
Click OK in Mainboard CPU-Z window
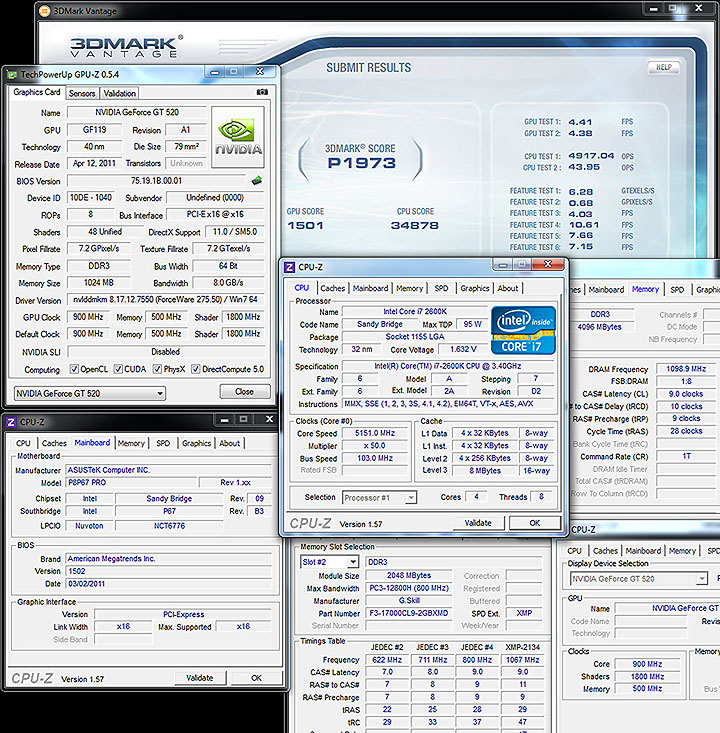tap(256, 677)
